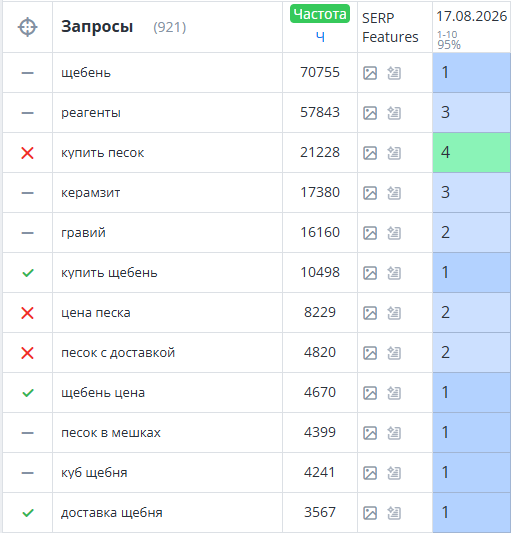Click the frequency value 57843
The height and width of the screenshot is (533, 511).
coord(320,113)
